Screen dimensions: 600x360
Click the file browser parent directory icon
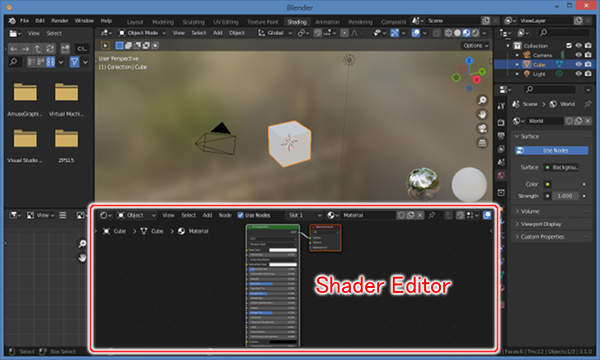38,49
